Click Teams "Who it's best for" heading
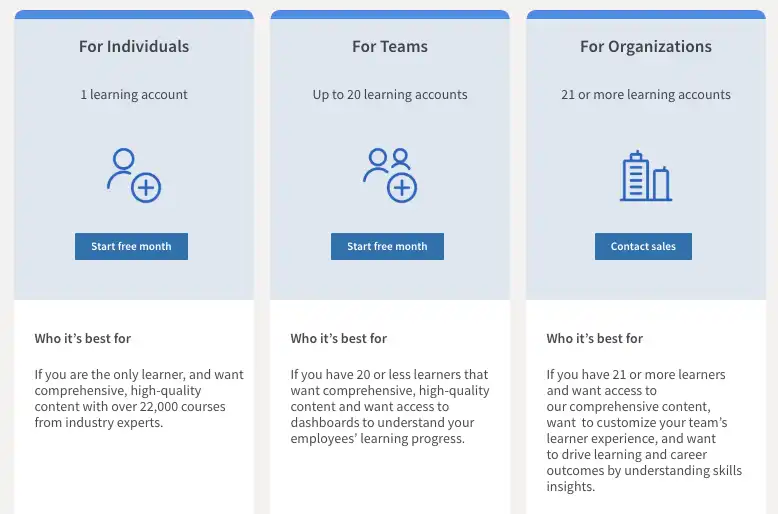 (339, 339)
